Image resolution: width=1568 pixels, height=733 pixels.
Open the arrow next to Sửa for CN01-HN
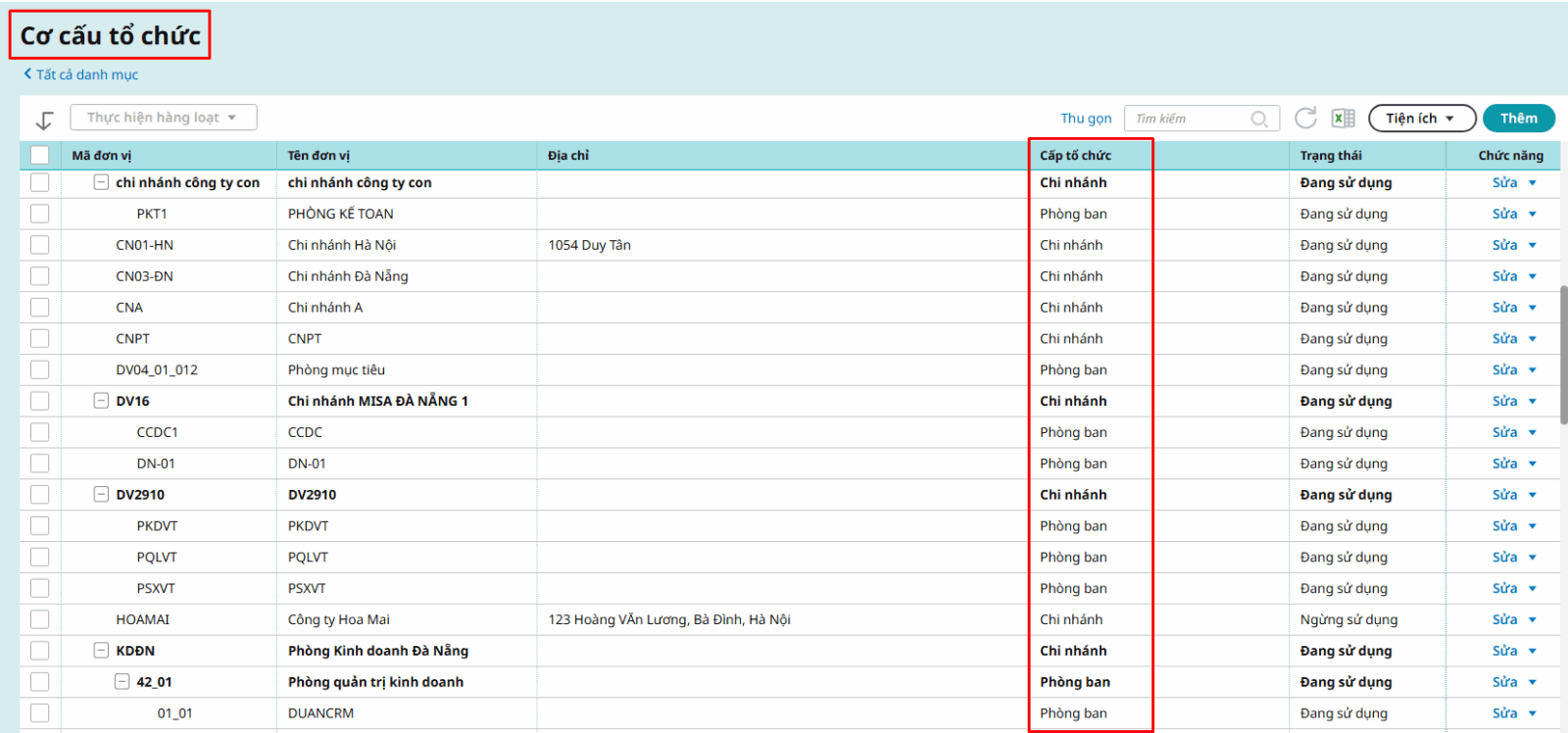pos(1533,246)
